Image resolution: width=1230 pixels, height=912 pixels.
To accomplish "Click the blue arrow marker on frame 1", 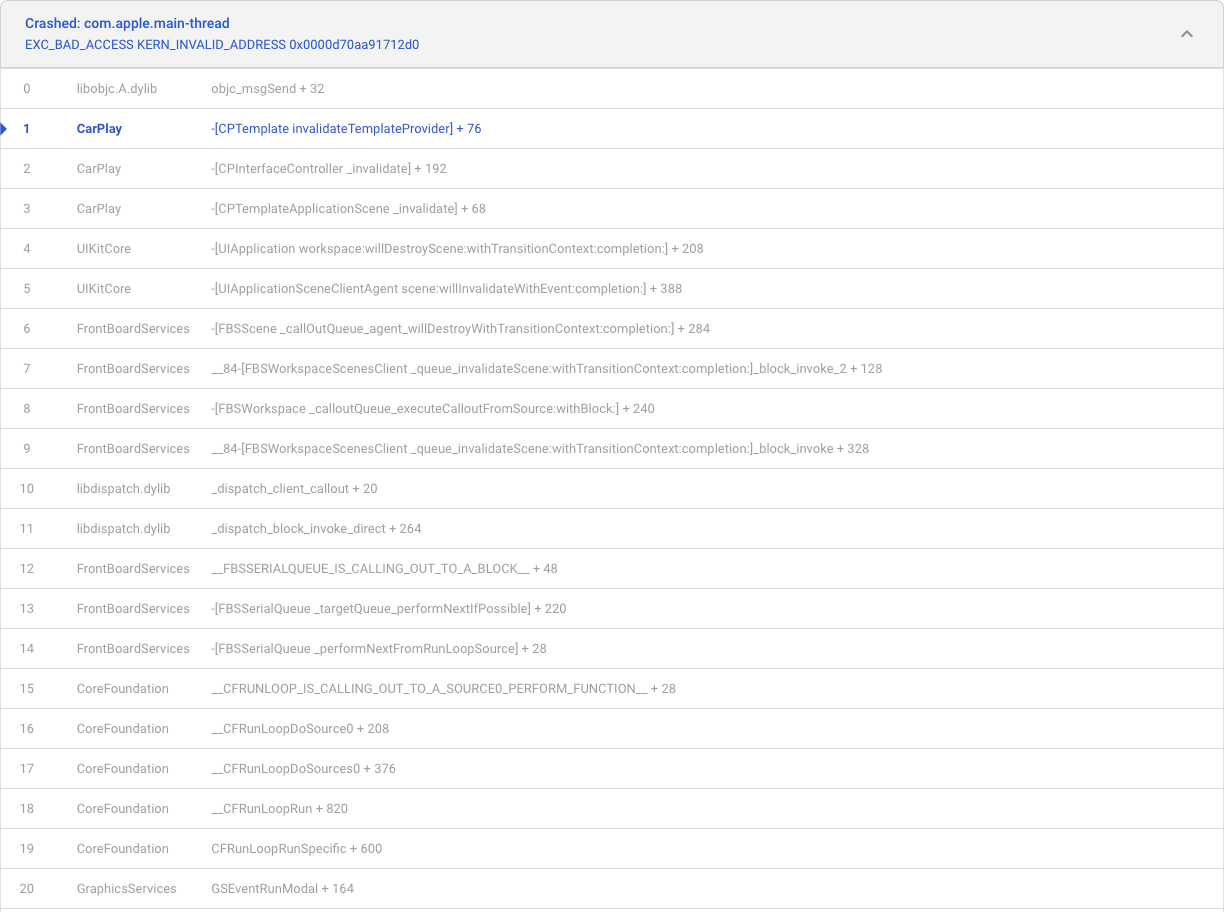I will pyautogui.click(x=5, y=129).
